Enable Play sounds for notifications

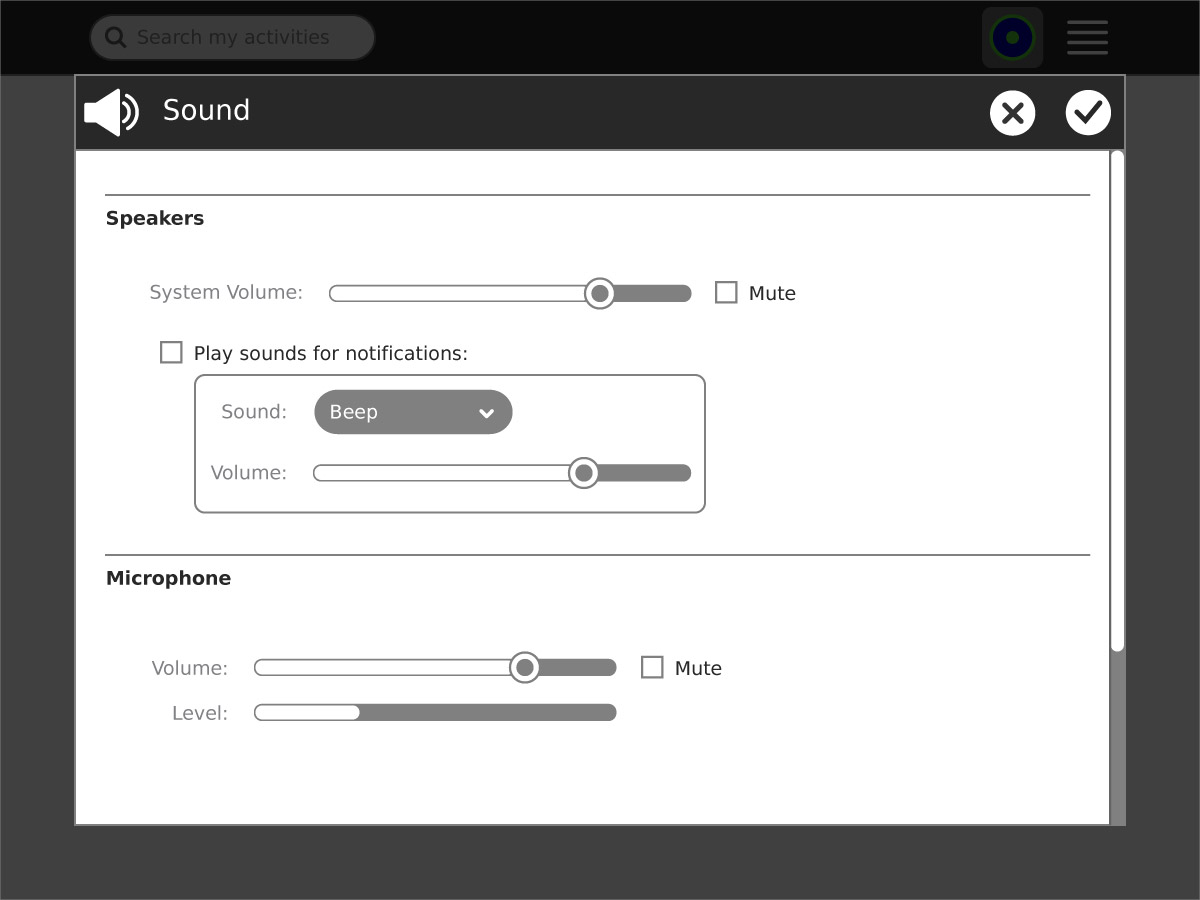click(x=172, y=353)
